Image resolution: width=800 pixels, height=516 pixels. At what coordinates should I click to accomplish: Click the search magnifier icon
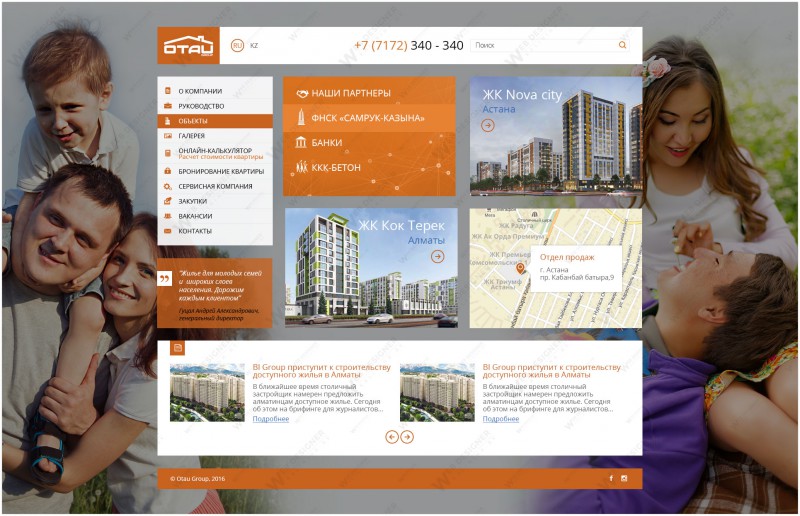(x=622, y=45)
